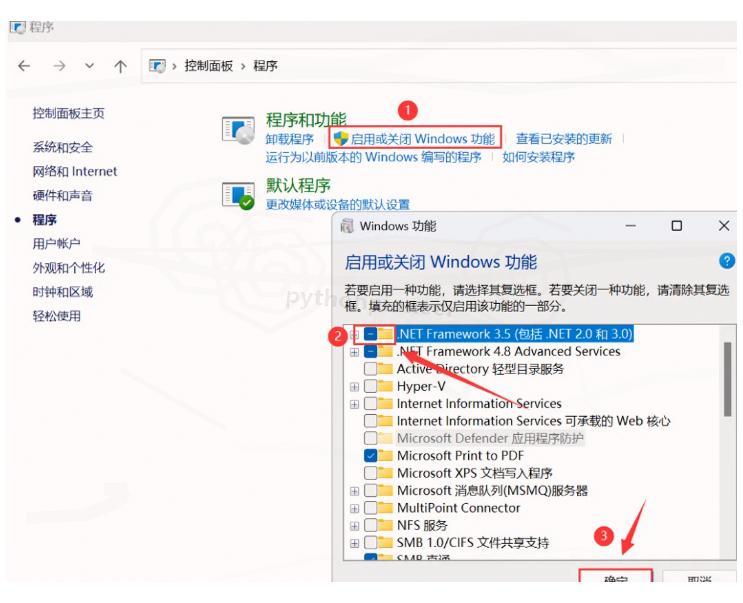Click the Windows 功能 dialog title icon

[347, 226]
